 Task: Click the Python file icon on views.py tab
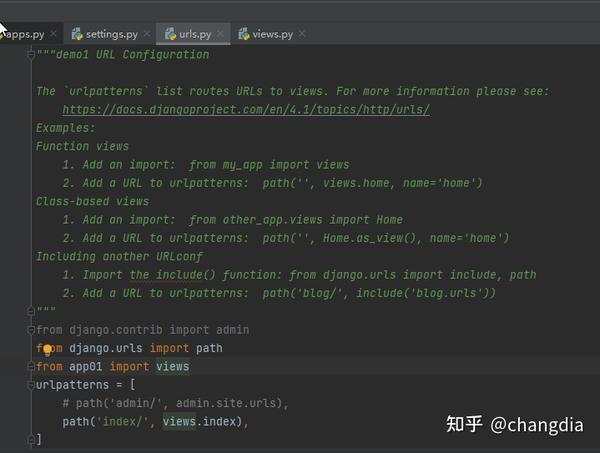pyautogui.click(x=244, y=34)
